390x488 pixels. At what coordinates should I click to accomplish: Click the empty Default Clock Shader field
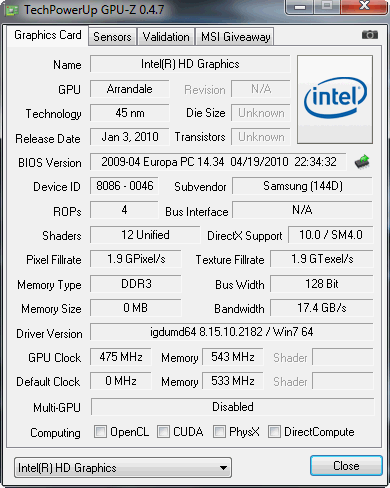[343, 381]
